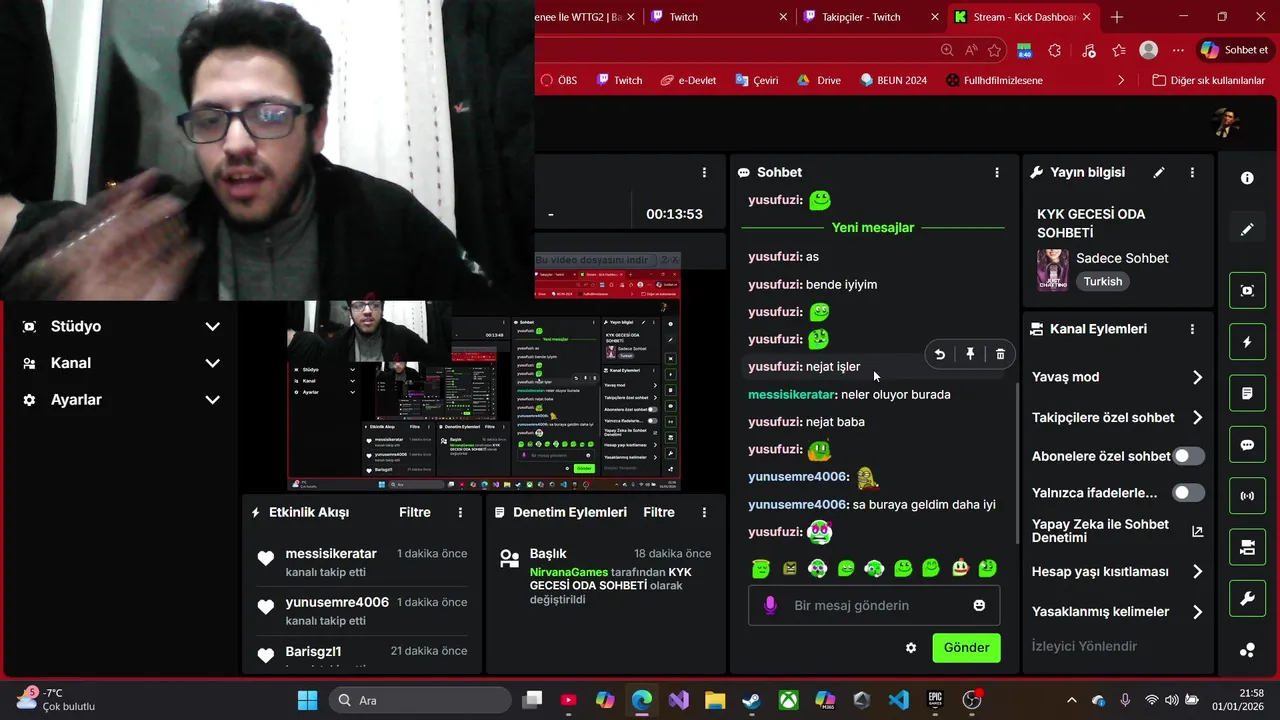
Task: Click three-circles icon at sidebar bottom
Action: pos(1247,650)
